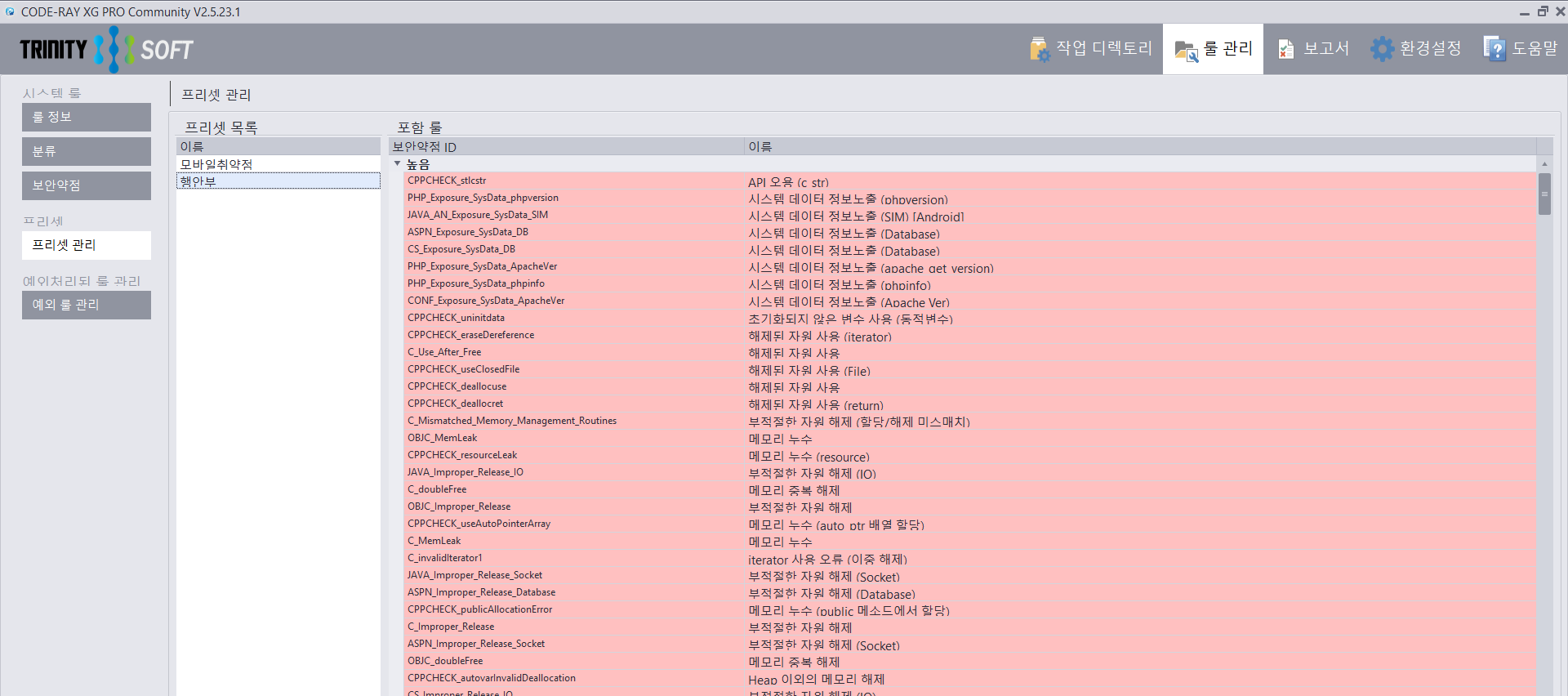Select the JAVA_Improper_Release_Socket row

pyautogui.click(x=970, y=576)
